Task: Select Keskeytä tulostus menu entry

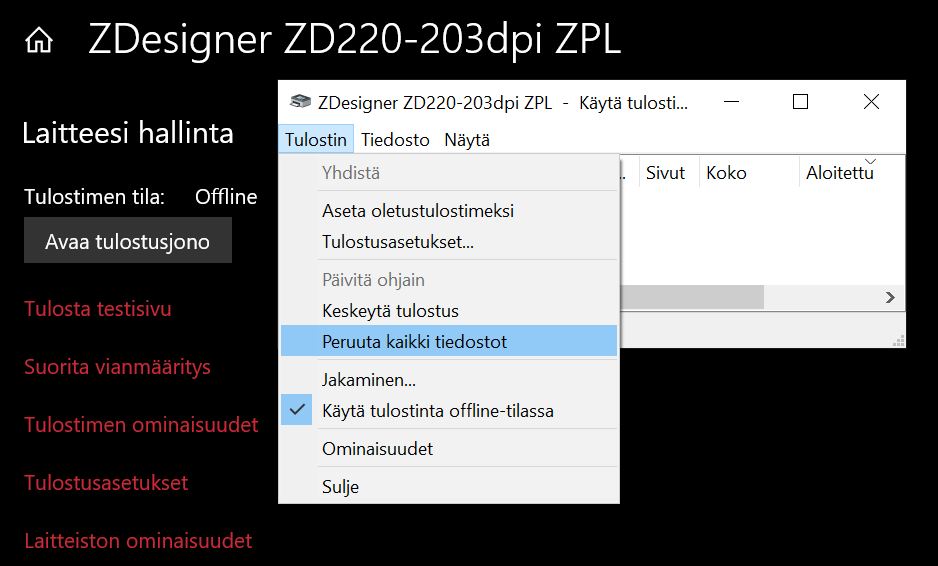Action: pyautogui.click(x=390, y=311)
